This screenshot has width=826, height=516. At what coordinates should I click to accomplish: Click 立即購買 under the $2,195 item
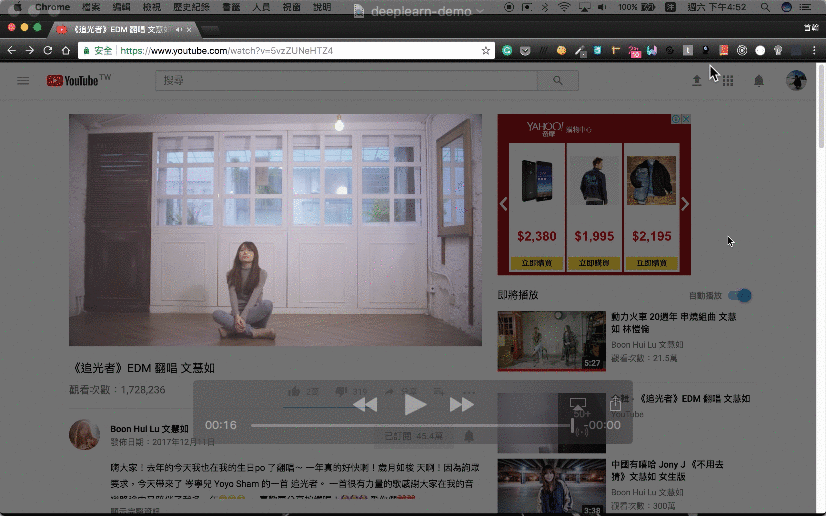pyautogui.click(x=652, y=263)
